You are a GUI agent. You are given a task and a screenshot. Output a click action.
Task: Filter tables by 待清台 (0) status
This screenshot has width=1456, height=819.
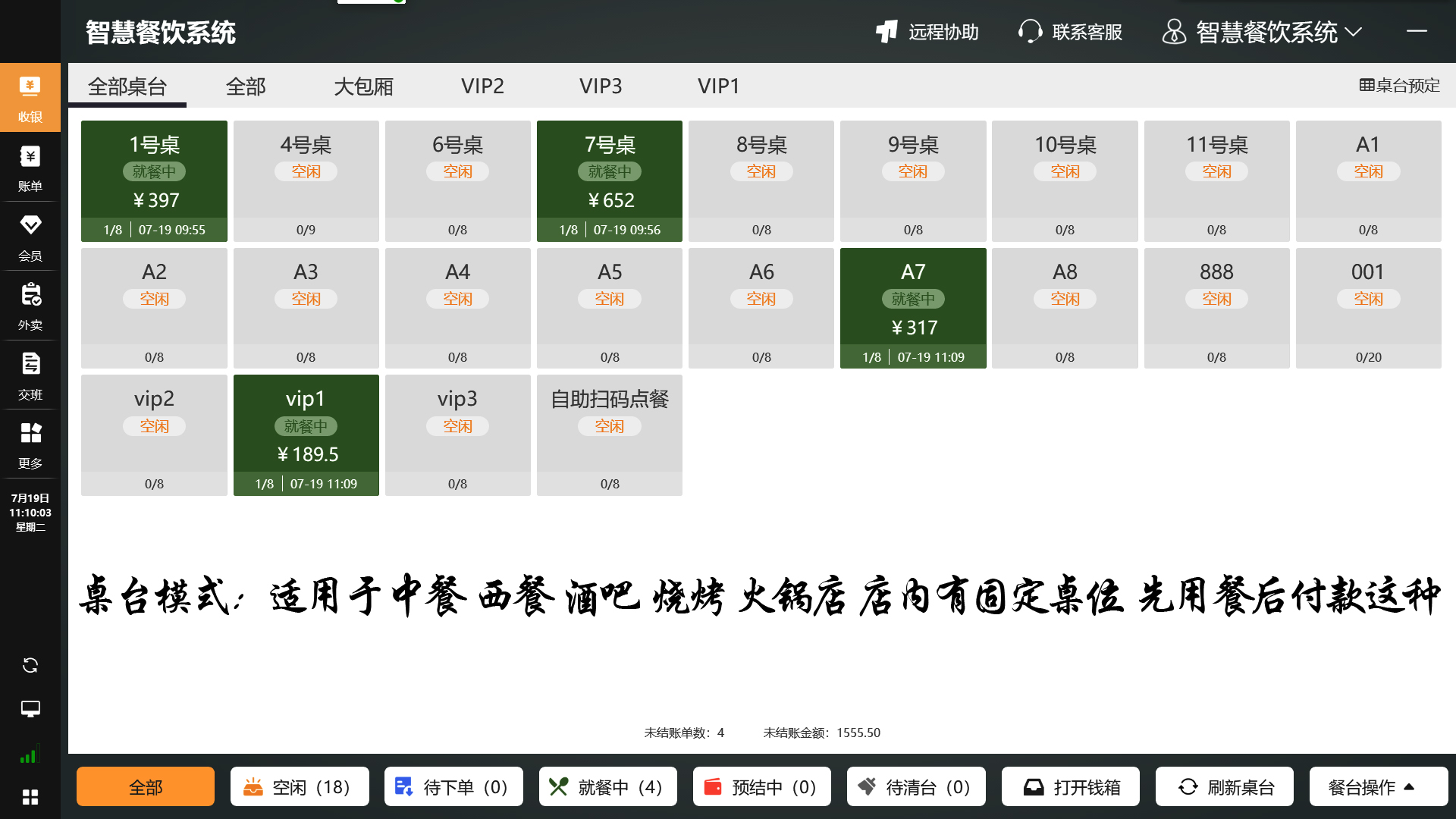pyautogui.click(x=916, y=787)
